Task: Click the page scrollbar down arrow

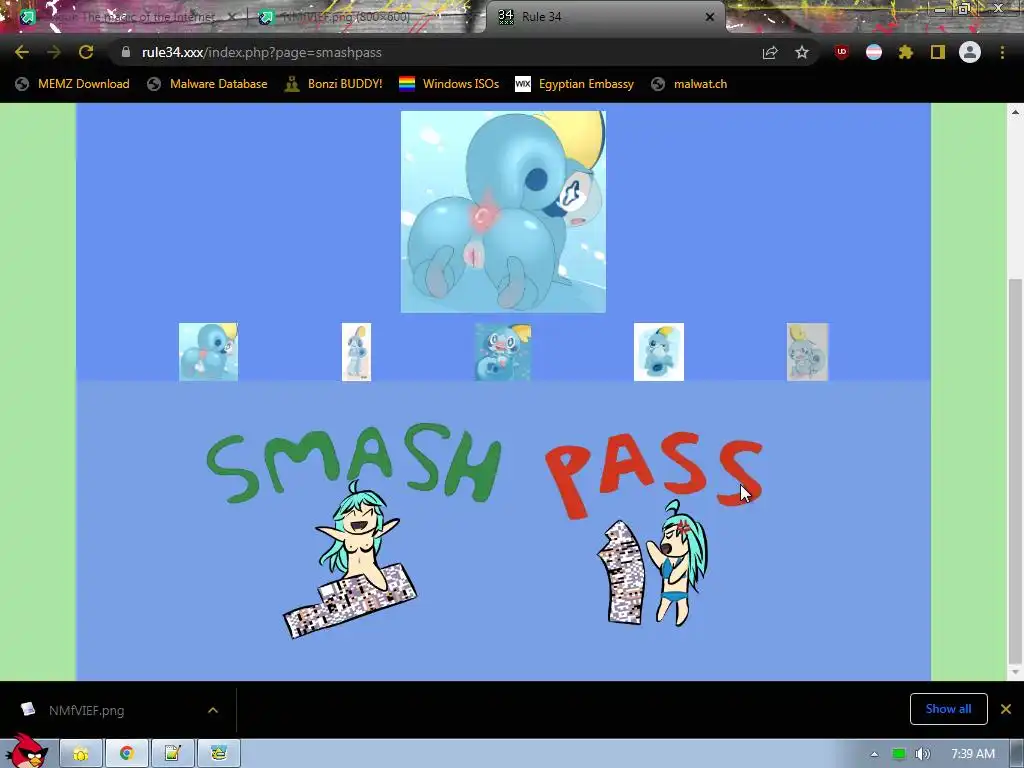Action: (1015, 671)
